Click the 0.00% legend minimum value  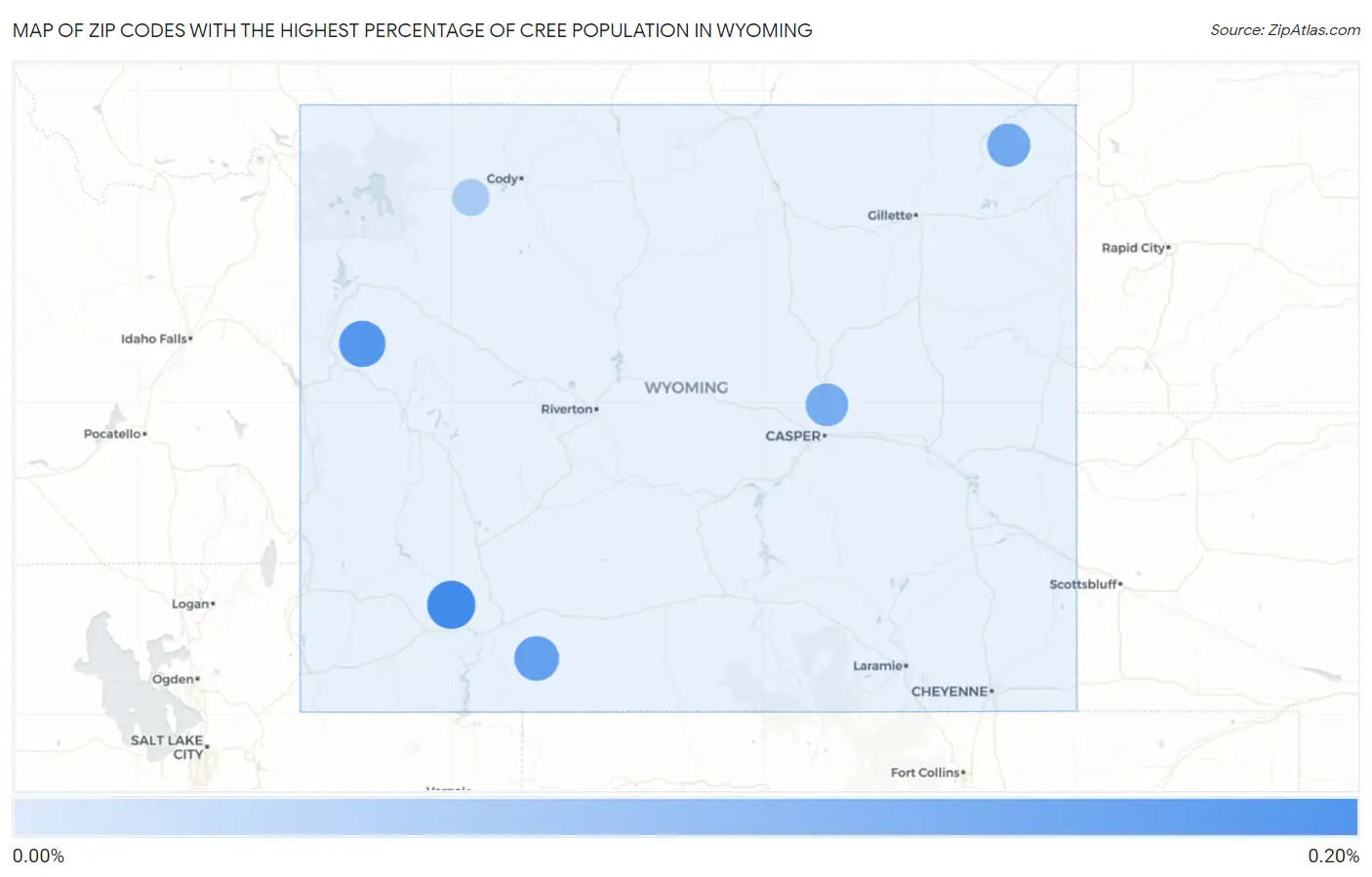38,857
